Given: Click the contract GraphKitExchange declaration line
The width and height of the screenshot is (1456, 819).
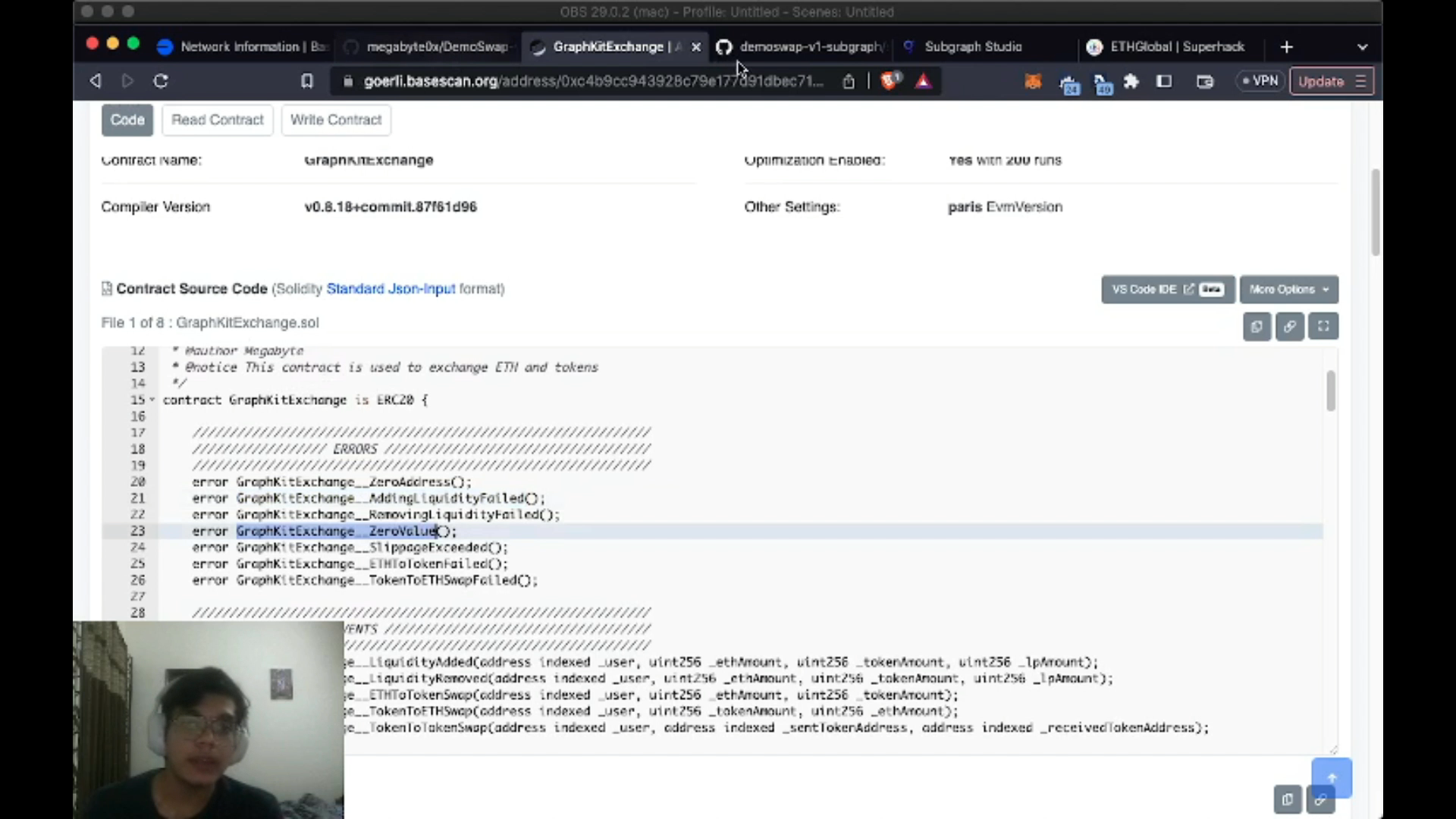Looking at the screenshot, I should coord(295,400).
